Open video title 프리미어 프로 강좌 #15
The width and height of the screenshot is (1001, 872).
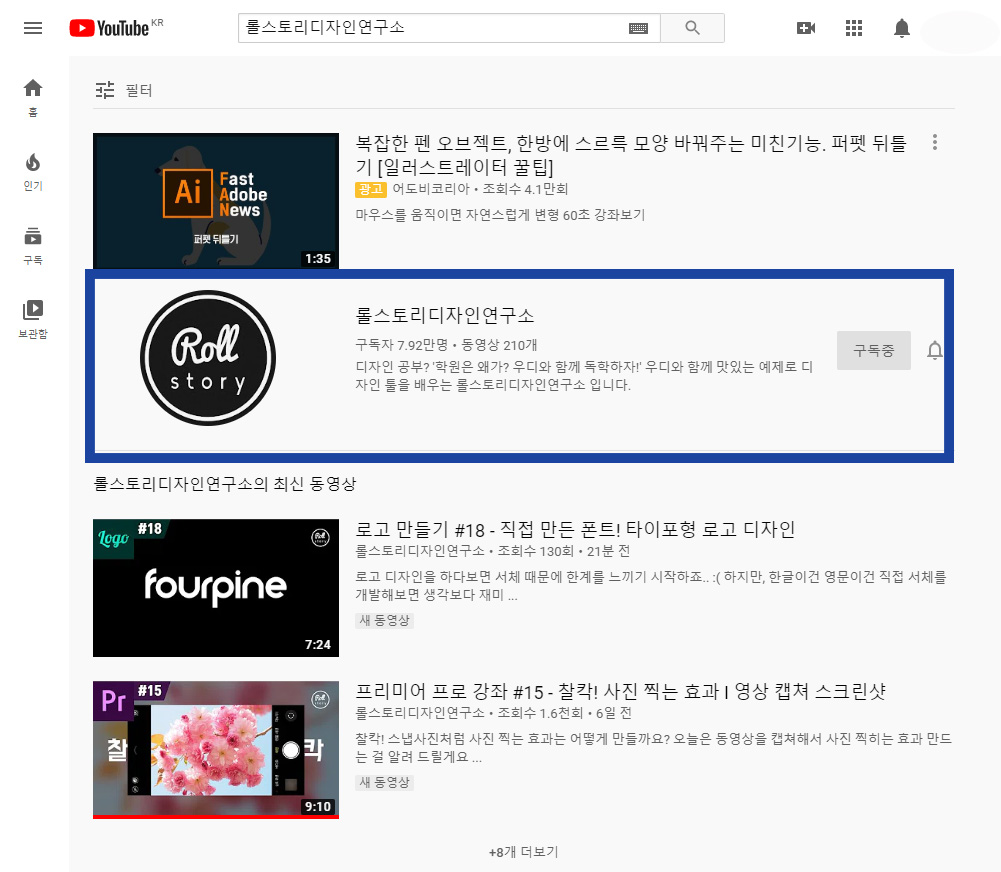pos(620,691)
